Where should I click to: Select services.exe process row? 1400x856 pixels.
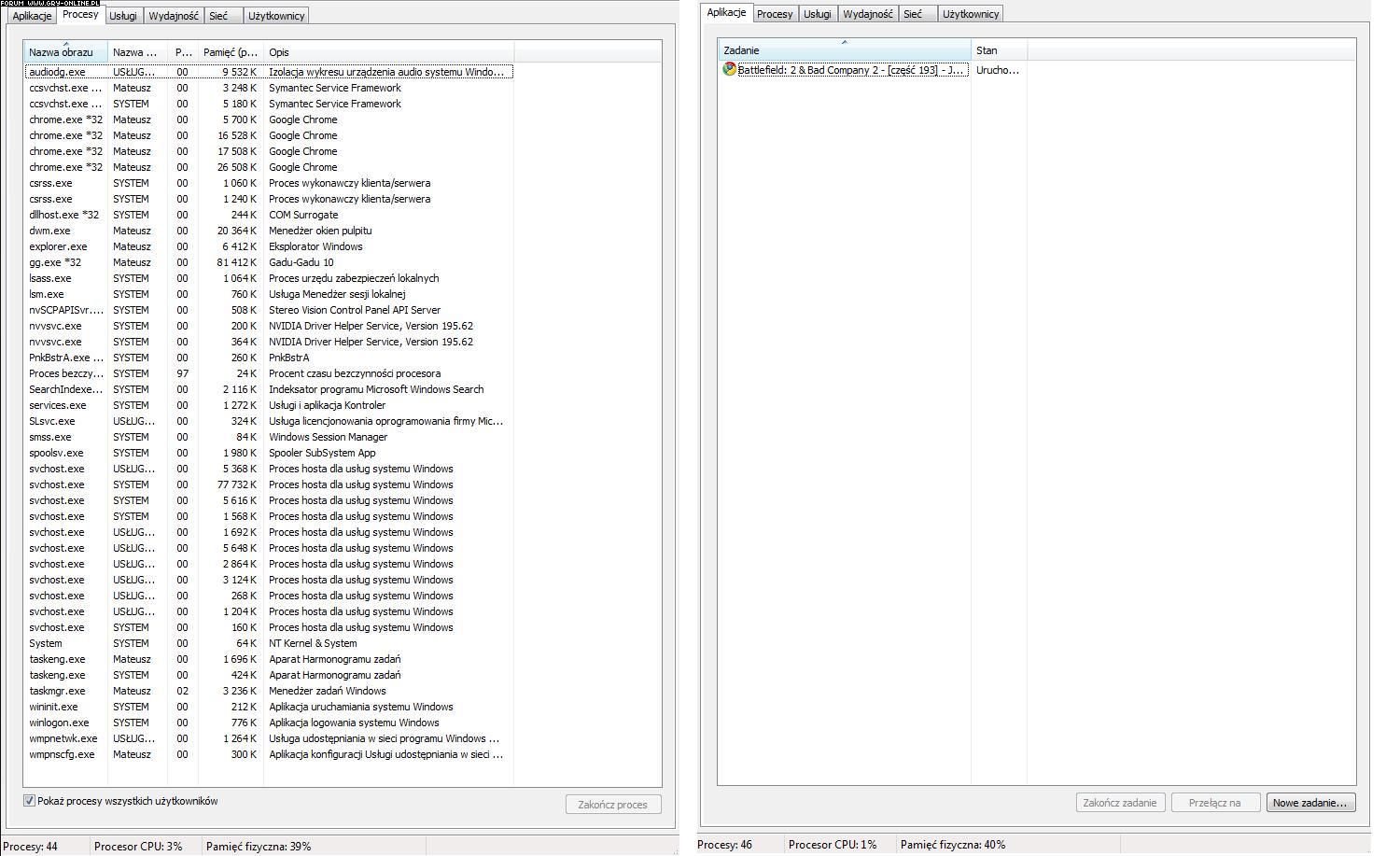pyautogui.click(x=269, y=405)
